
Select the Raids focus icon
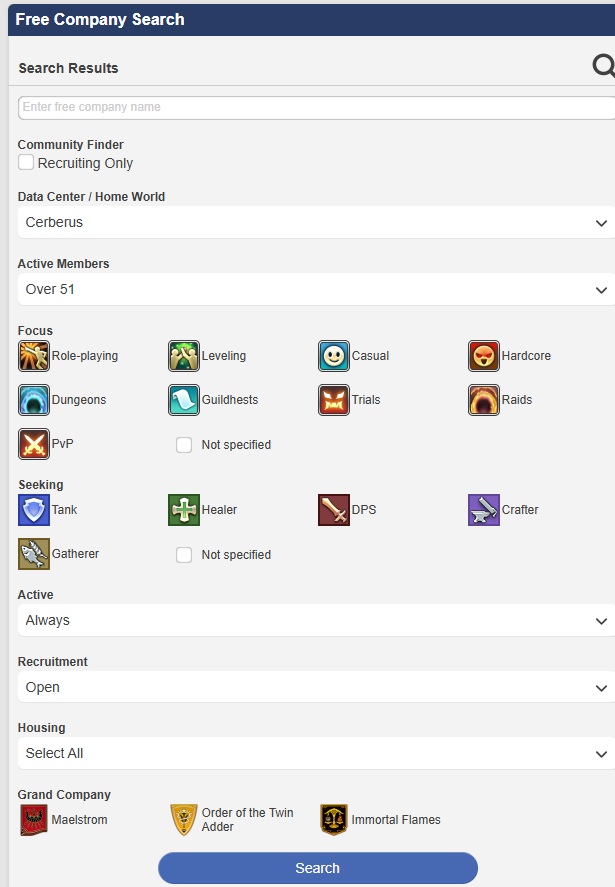[484, 400]
